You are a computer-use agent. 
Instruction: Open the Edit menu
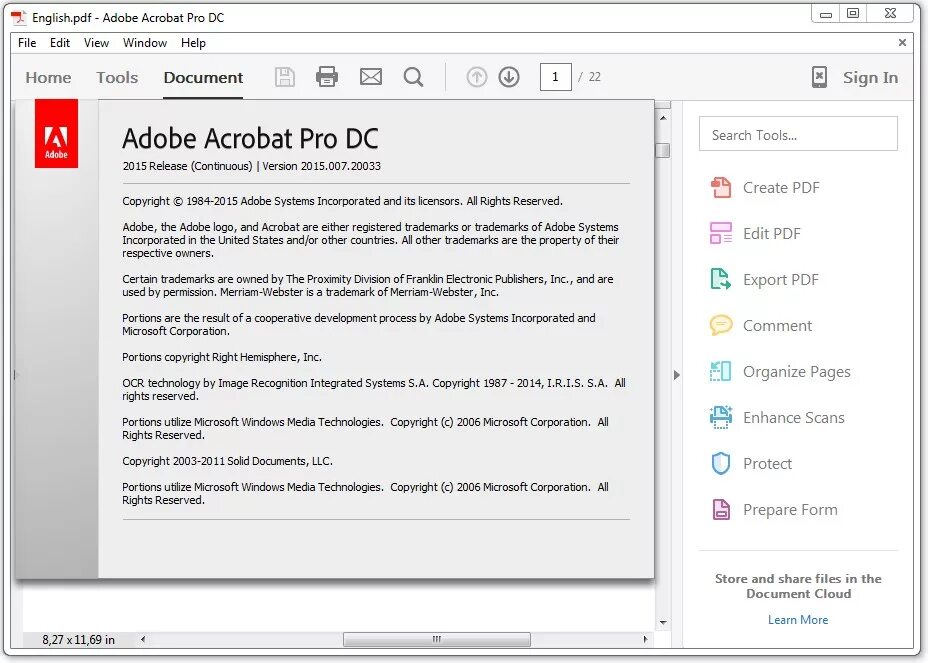pos(60,43)
